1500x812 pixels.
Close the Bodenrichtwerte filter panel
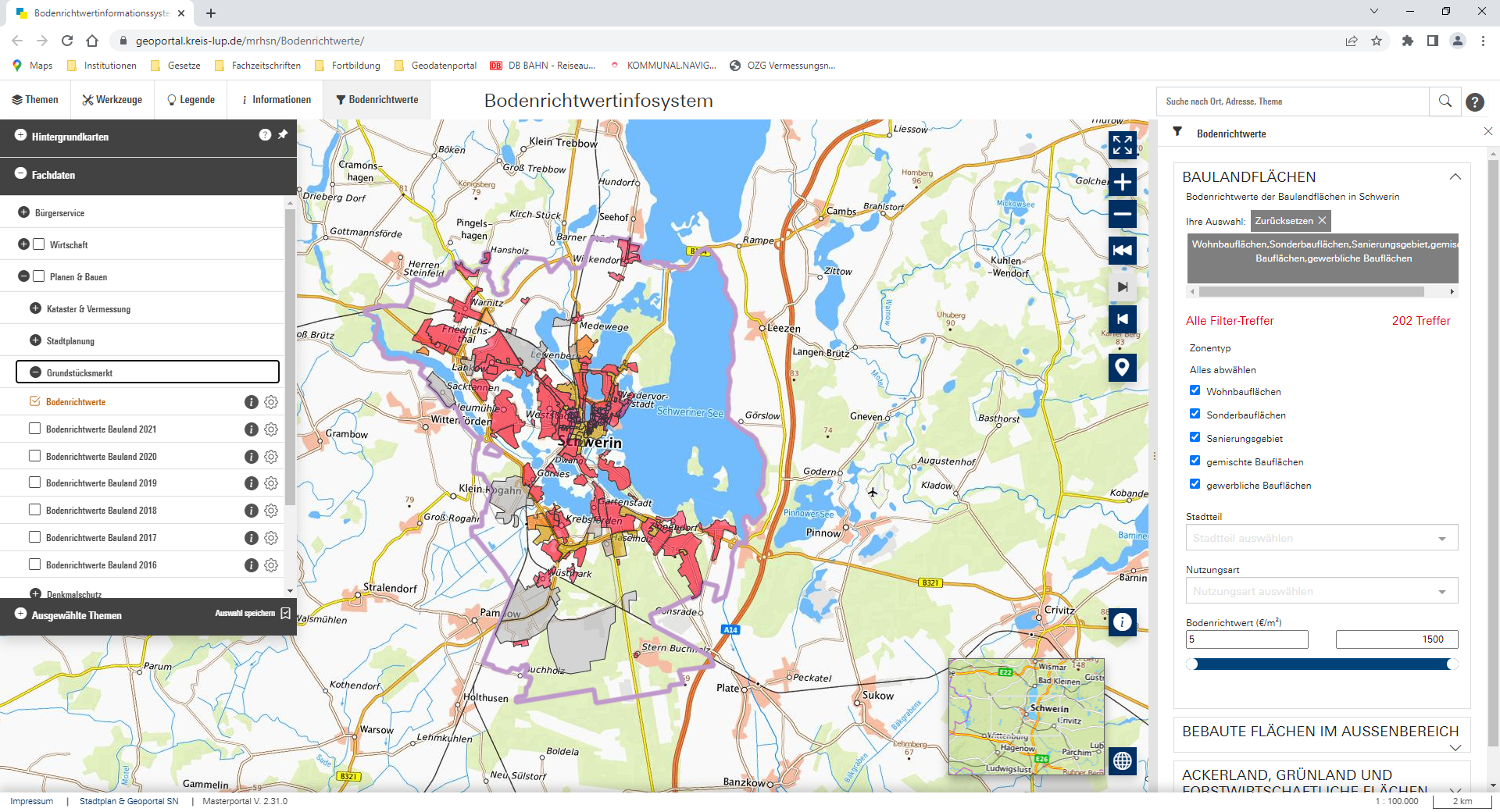(x=1488, y=132)
